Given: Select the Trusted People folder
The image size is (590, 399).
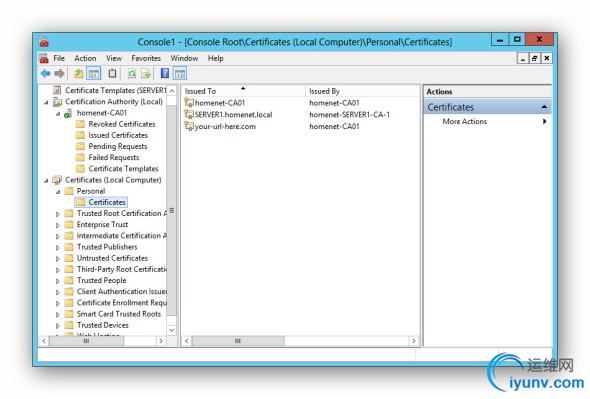Looking at the screenshot, I should [x=101, y=280].
